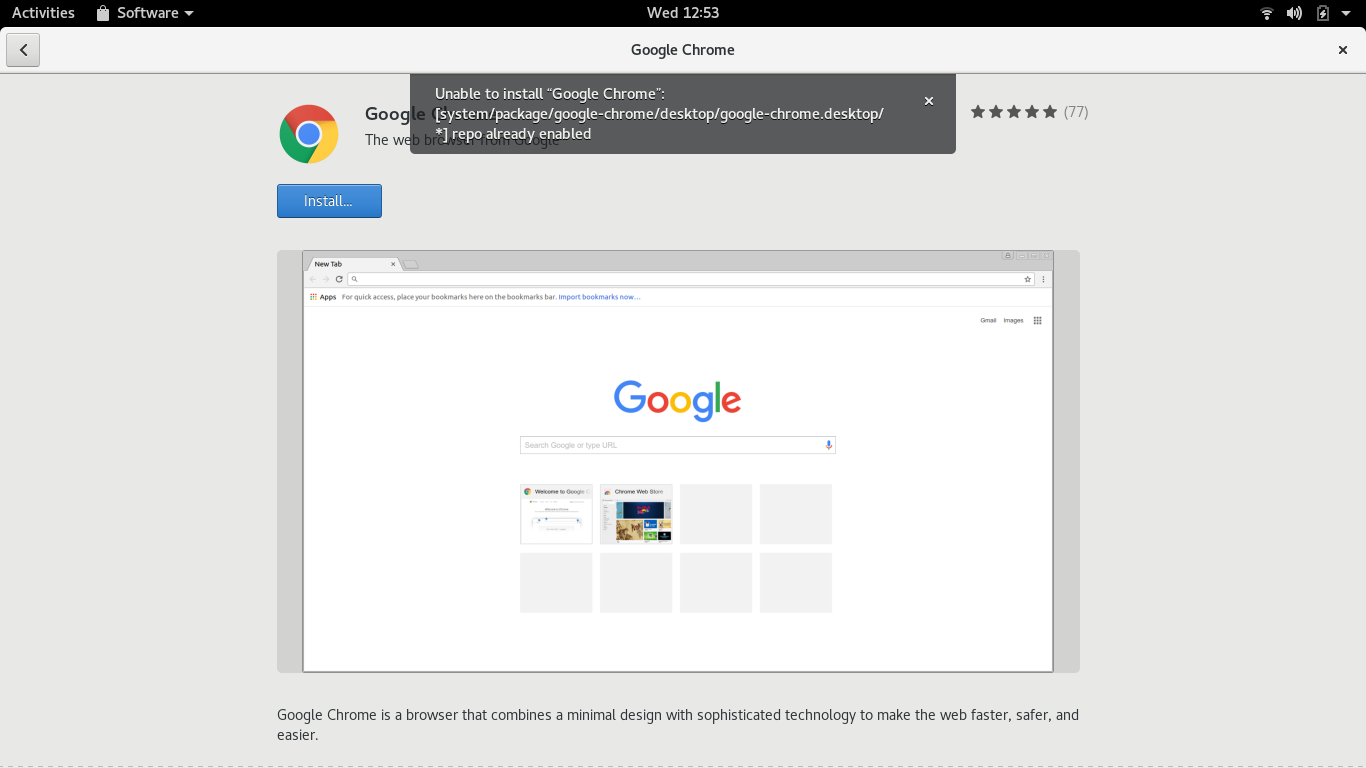Click the battery status icon

(x=1323, y=13)
